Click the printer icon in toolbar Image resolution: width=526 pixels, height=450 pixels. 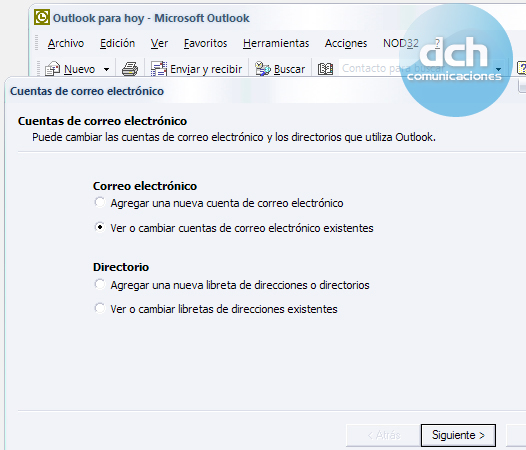(x=130, y=69)
